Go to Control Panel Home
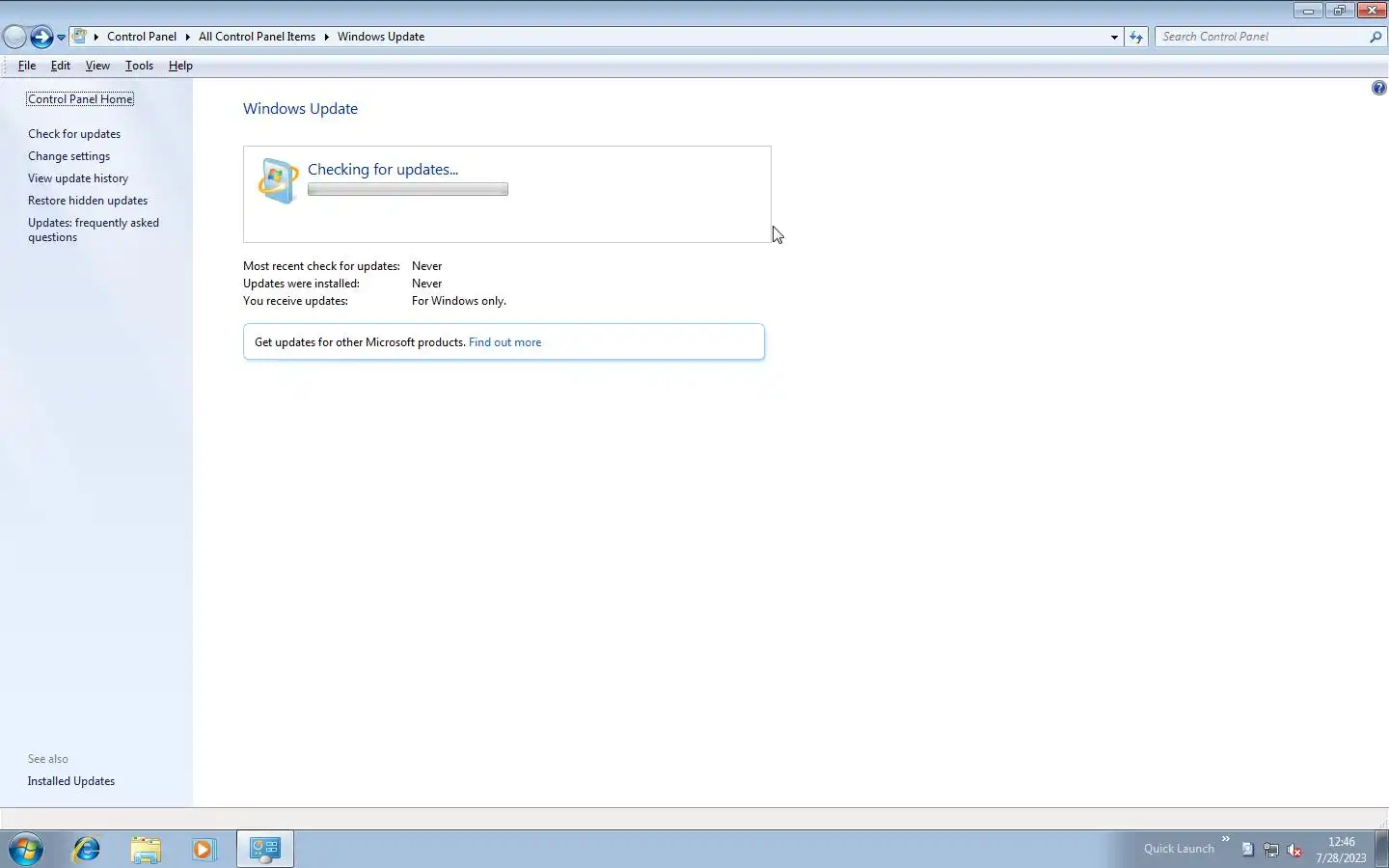This screenshot has width=1389, height=868. click(x=80, y=99)
